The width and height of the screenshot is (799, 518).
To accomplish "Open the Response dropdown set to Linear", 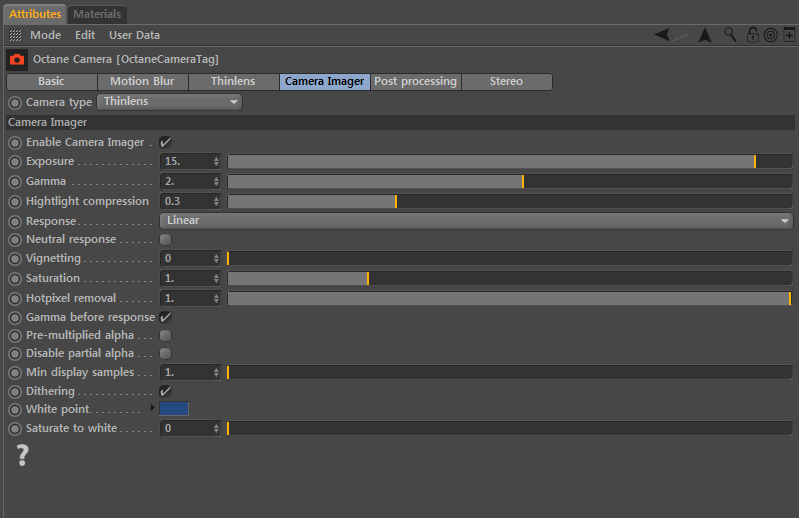I will [x=476, y=220].
